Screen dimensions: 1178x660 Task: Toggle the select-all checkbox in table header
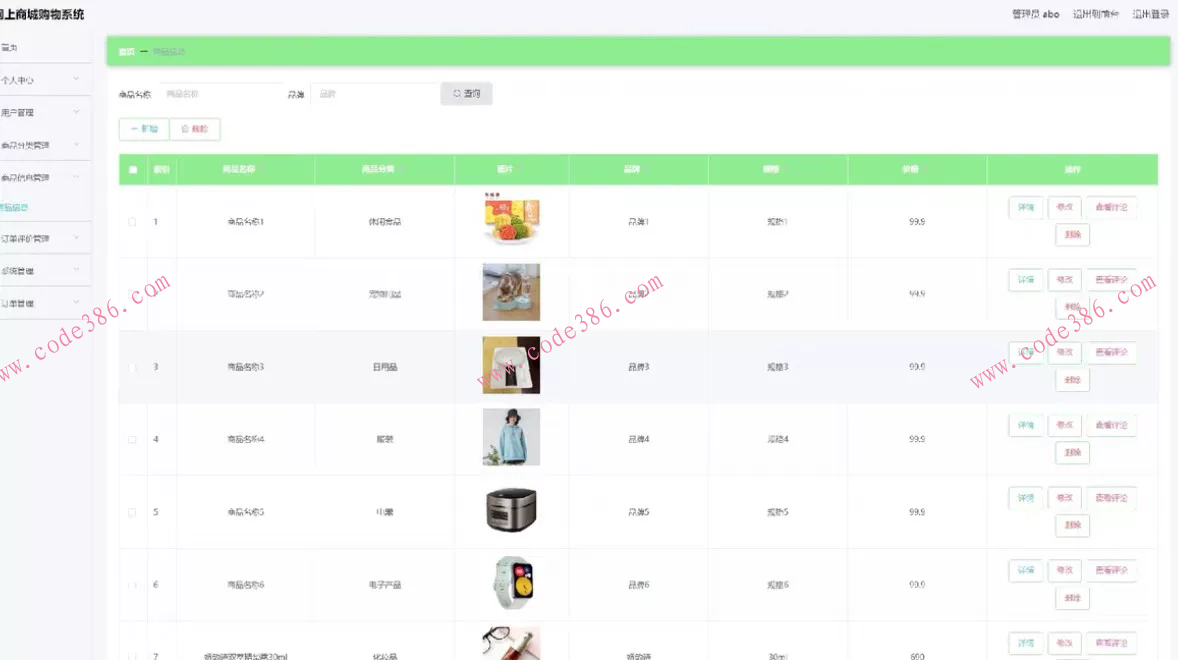click(133, 170)
